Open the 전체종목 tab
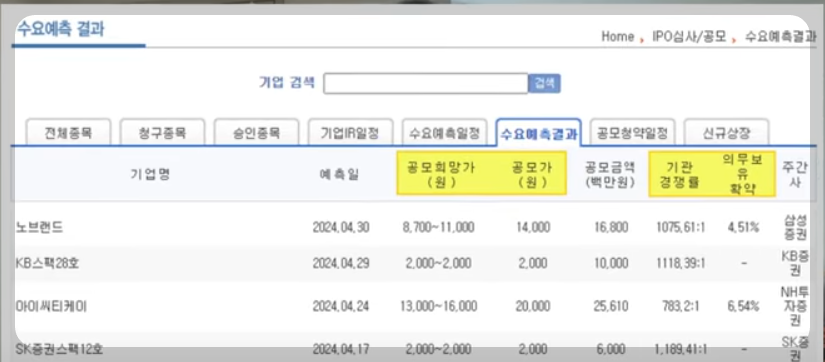 [68, 132]
